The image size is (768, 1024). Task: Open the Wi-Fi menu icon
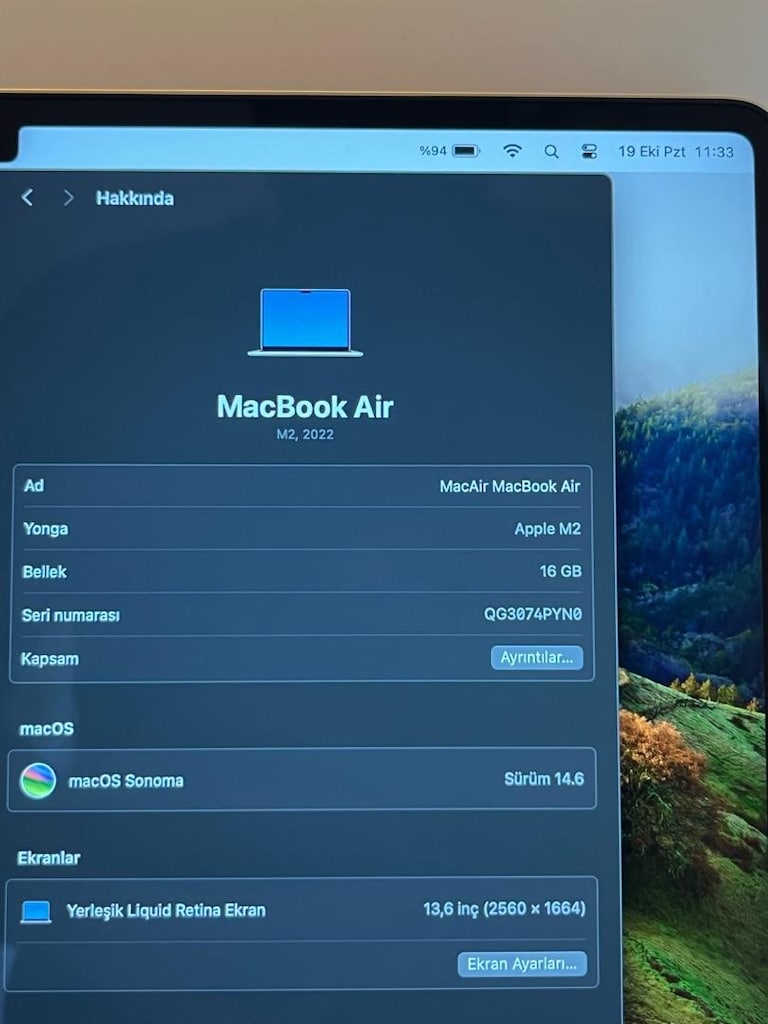pos(513,151)
